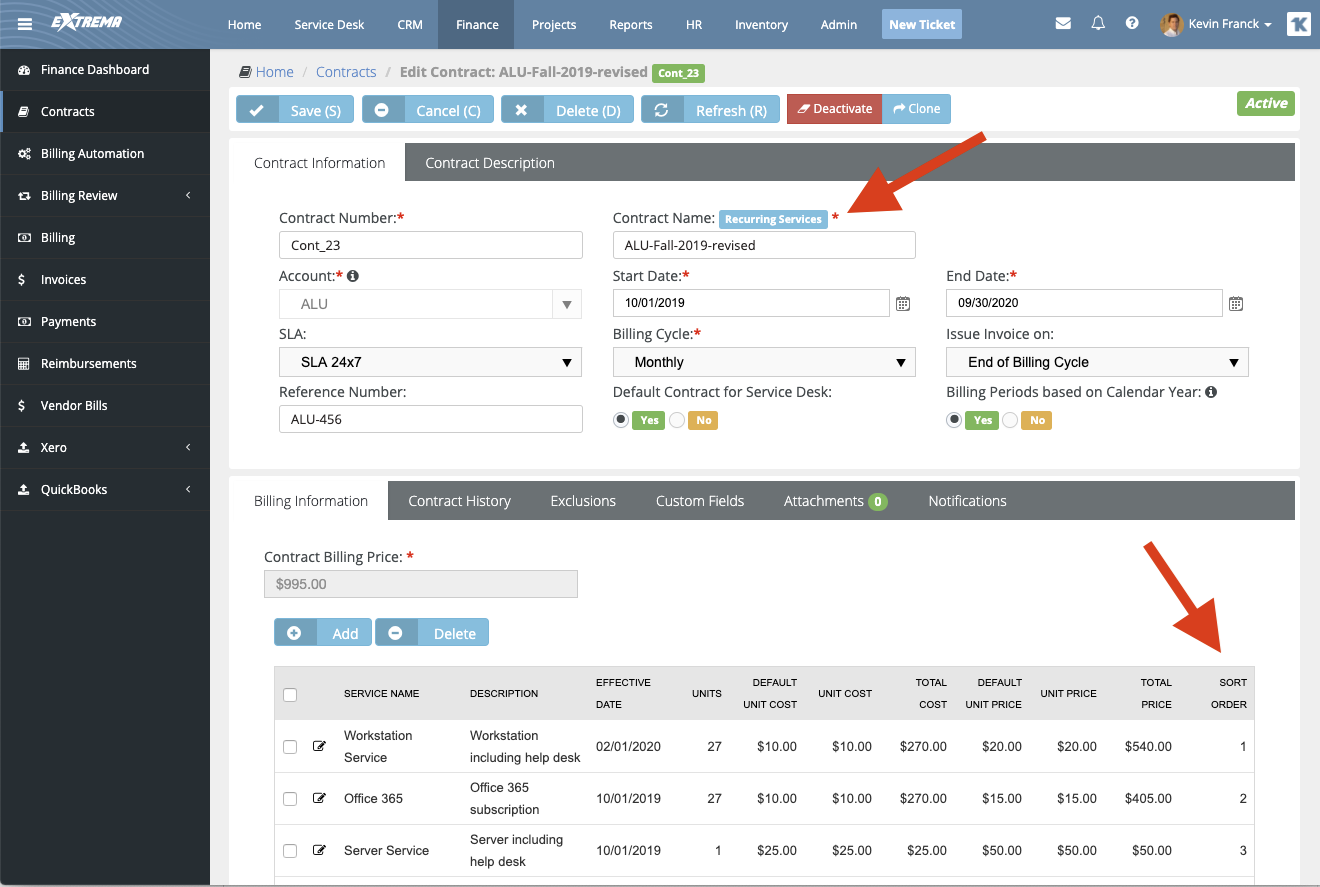Viewport: 1320px width, 887px height.
Task: Switch to the Contract Description tab
Action: click(x=490, y=163)
